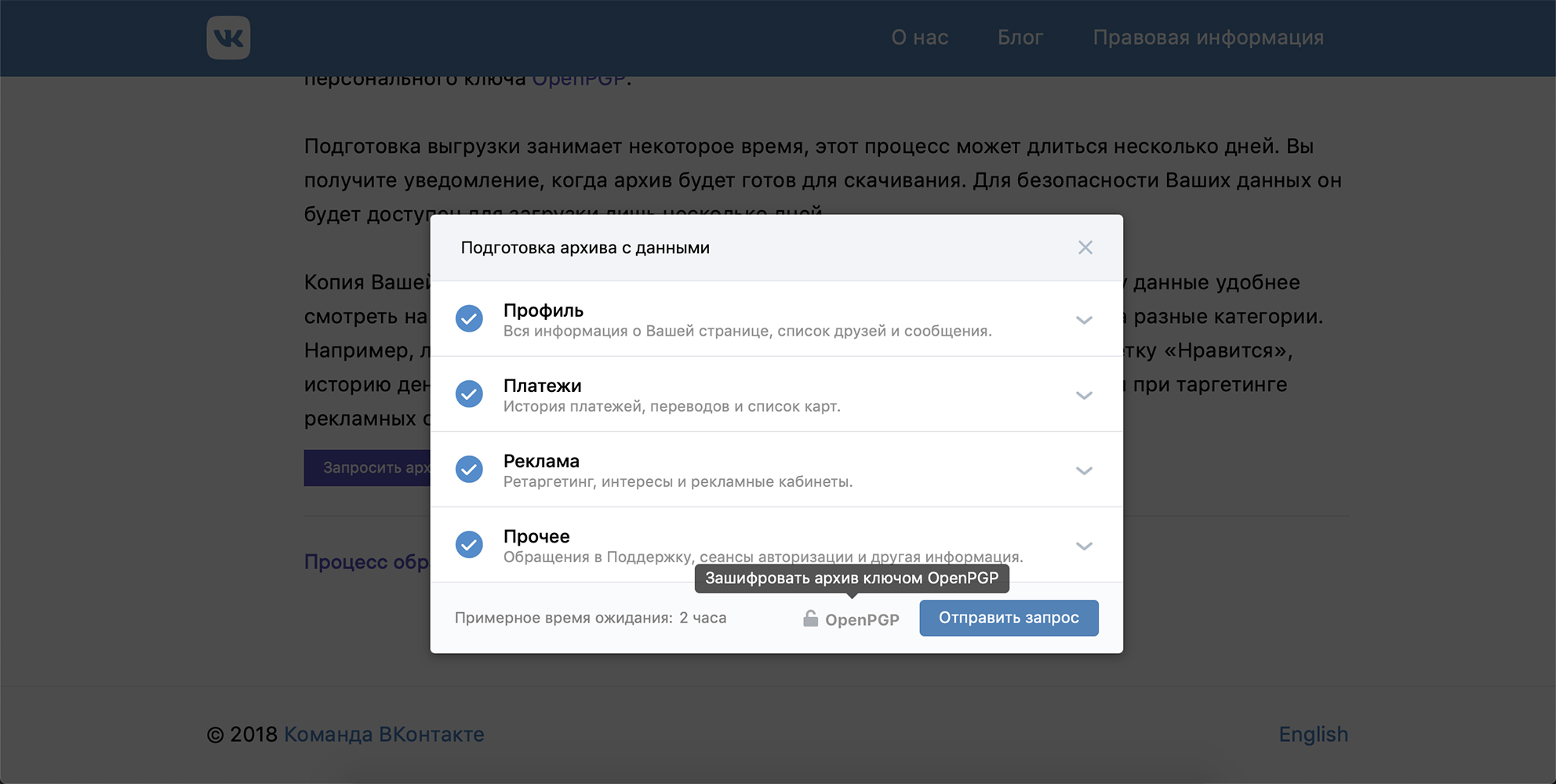Open the Команда ВКонтакте link
1556x784 pixels.
384,735
